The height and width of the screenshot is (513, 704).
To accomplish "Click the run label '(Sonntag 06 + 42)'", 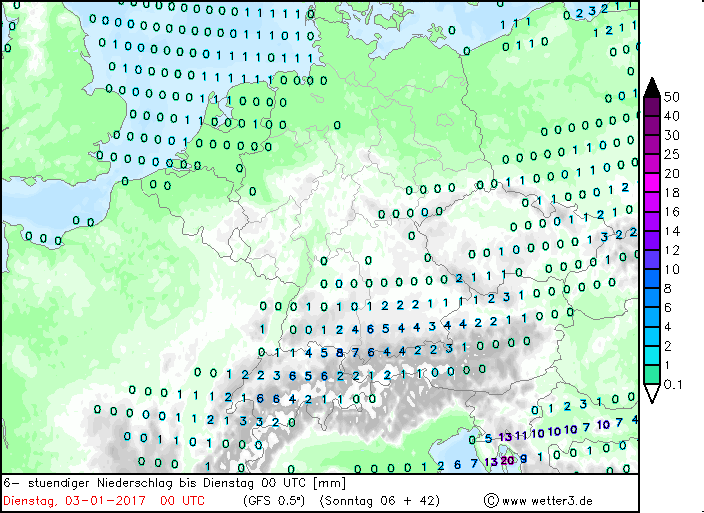I will click(x=379, y=501).
